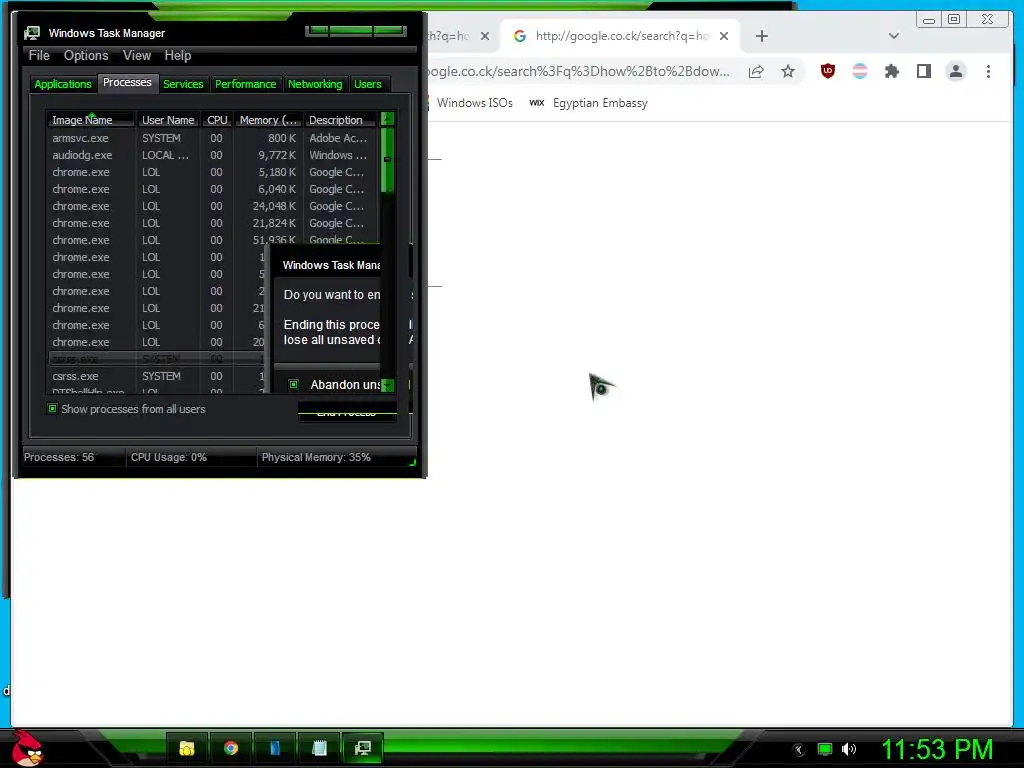This screenshot has height=768, width=1024.
Task: Select the chrome.exe row using 5,180 K
Action: tap(212, 172)
